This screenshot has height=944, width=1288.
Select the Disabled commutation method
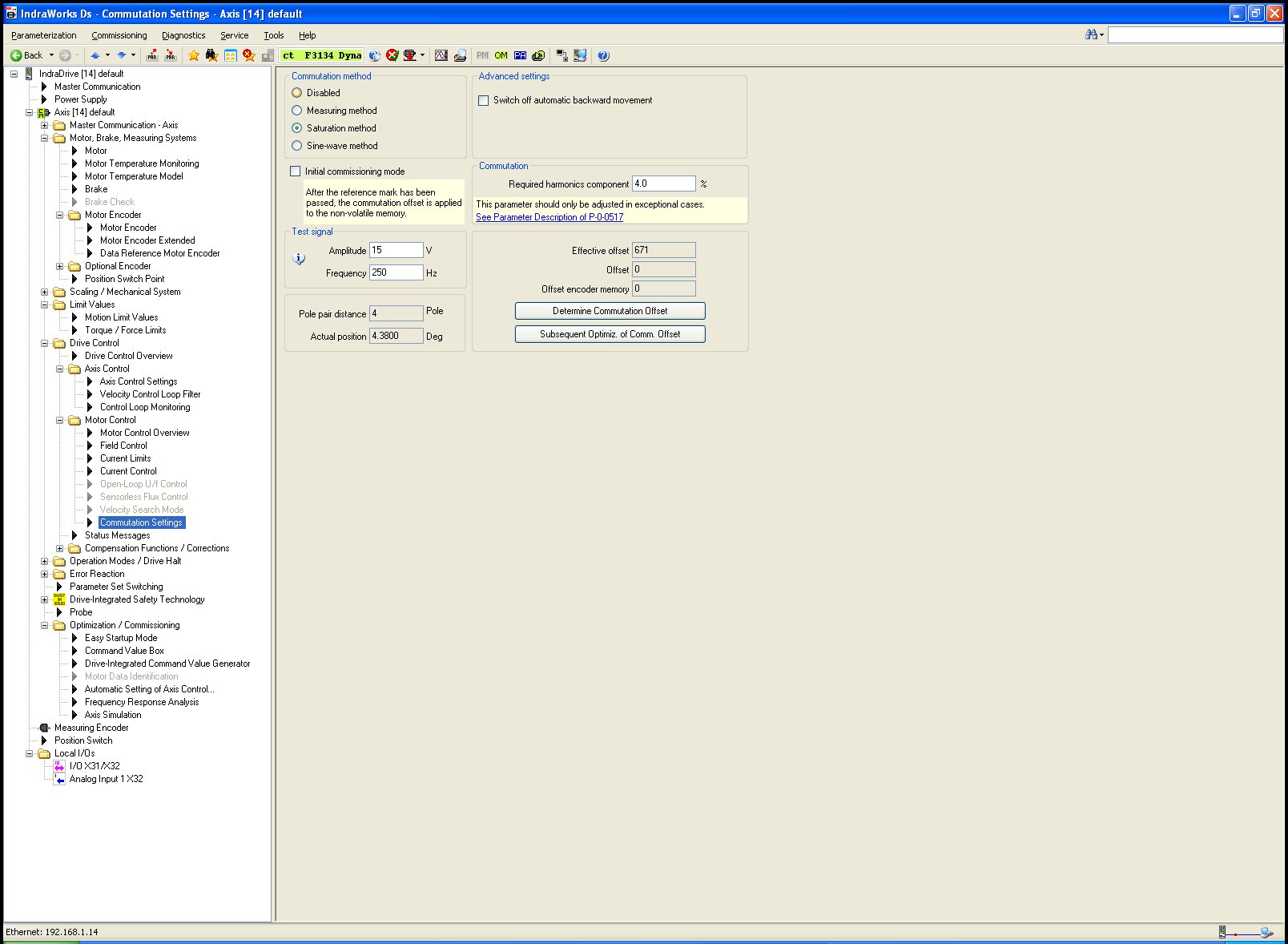click(x=297, y=93)
